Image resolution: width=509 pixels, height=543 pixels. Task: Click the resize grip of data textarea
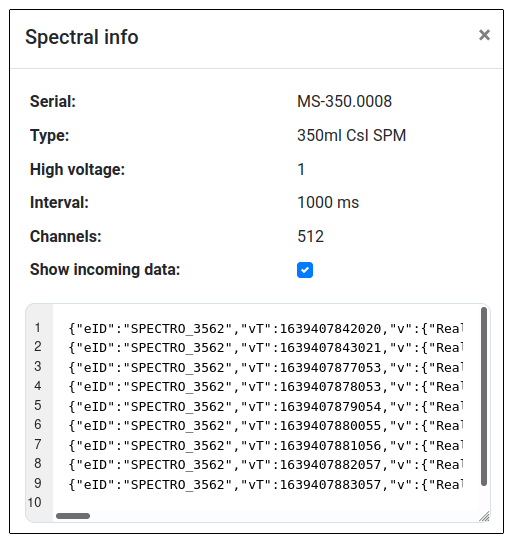(x=484, y=516)
